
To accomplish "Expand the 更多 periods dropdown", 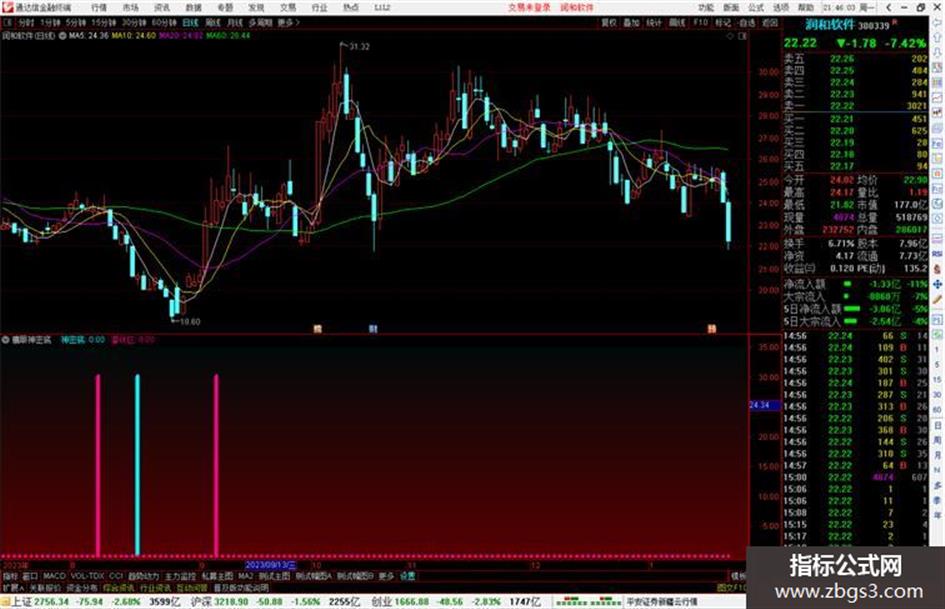I will pyautogui.click(x=288, y=22).
